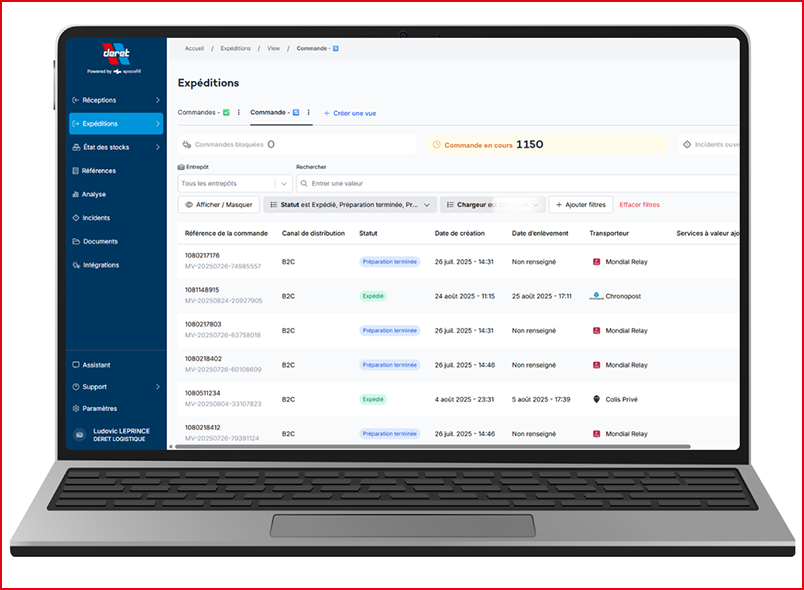Viewport: 804px width, 590px height.
Task: Open the Statut filter dropdown
Action: [x=350, y=204]
